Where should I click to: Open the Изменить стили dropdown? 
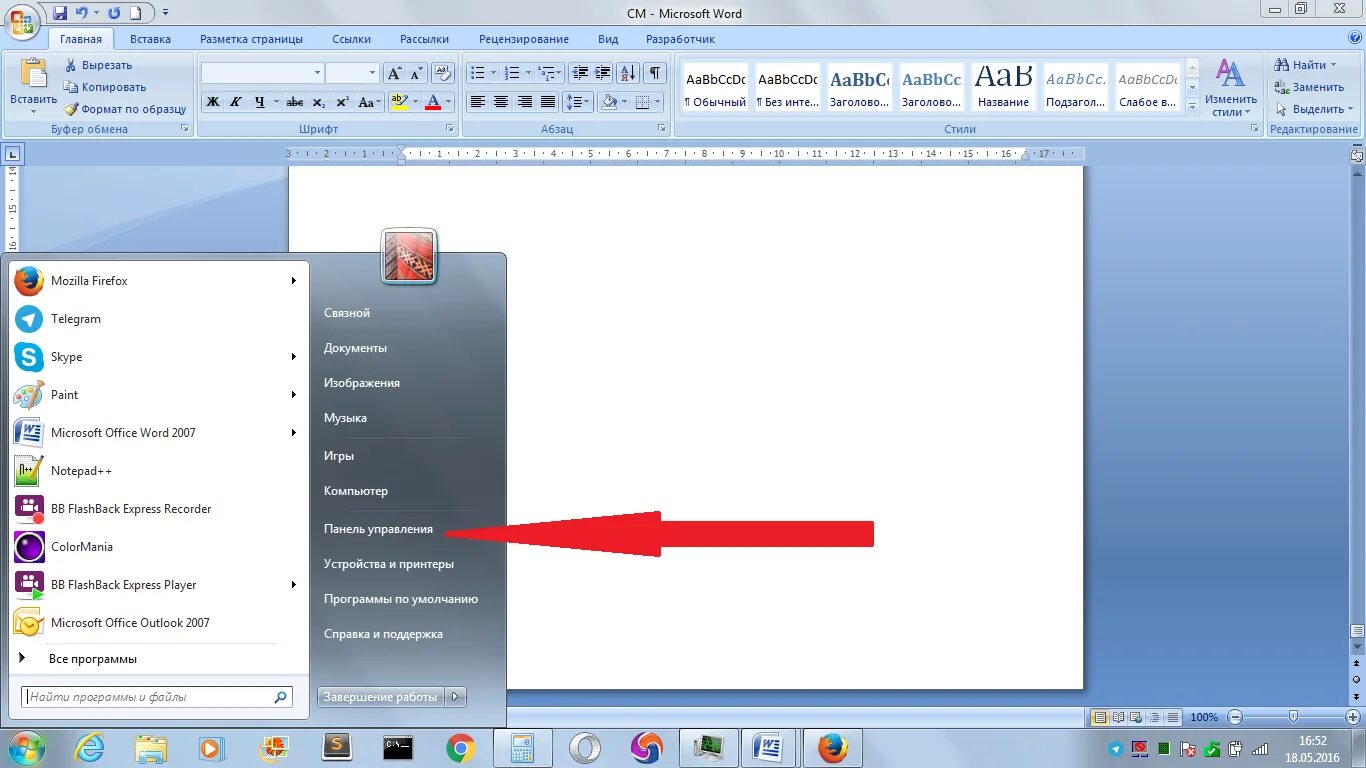(1231, 88)
